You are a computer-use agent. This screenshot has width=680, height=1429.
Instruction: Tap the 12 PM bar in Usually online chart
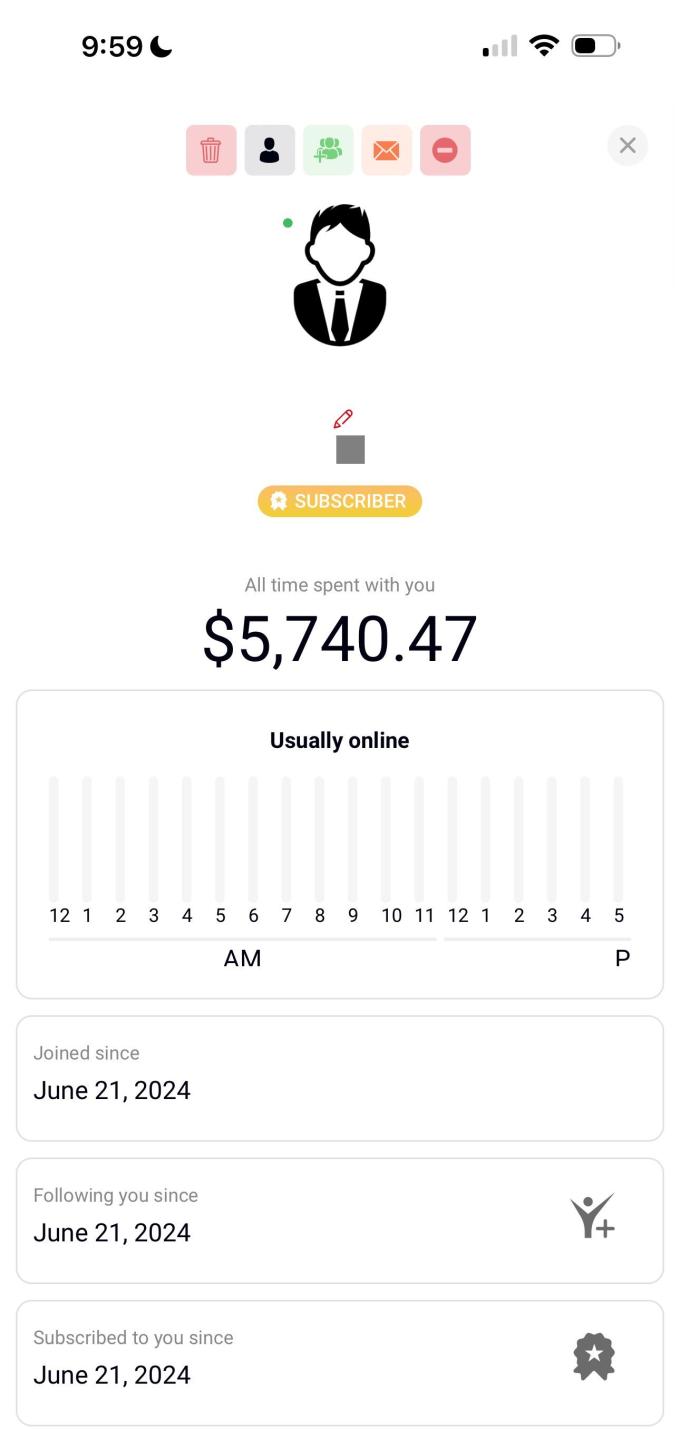[x=453, y=840]
